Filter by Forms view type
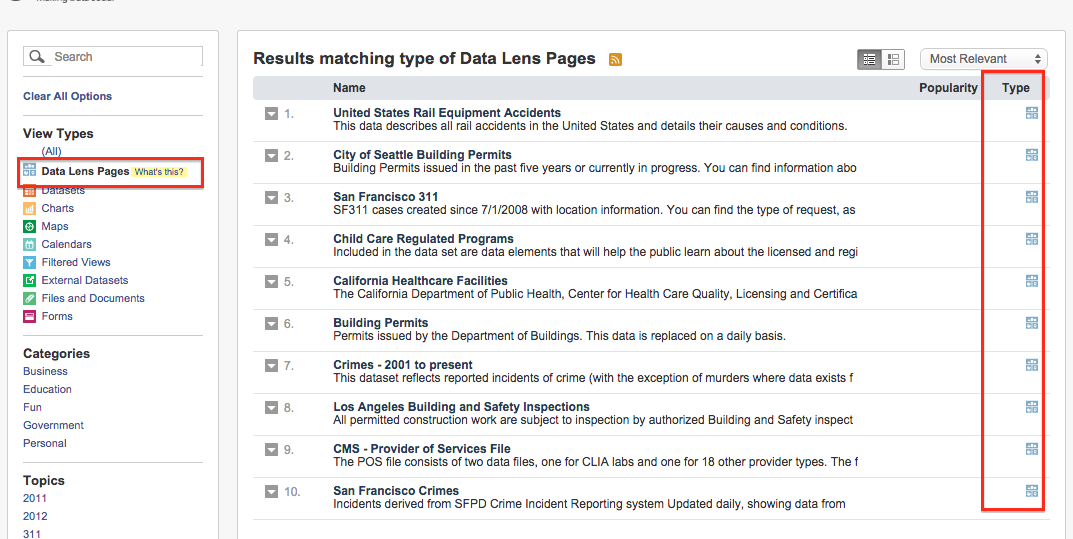 57,317
